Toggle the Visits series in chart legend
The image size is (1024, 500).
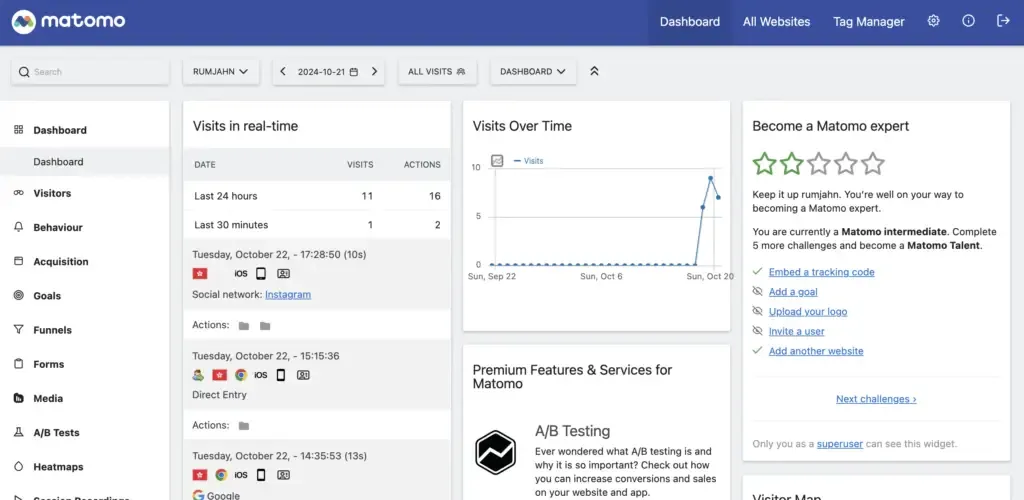coord(528,160)
